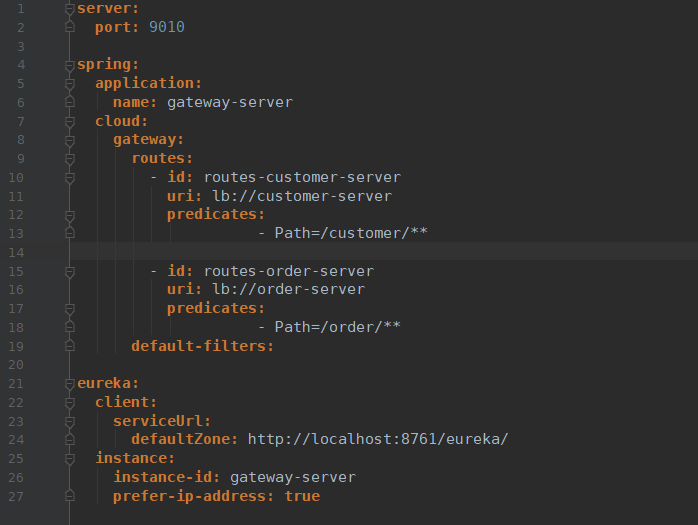Click the 'eureka:' key
The width and height of the screenshot is (698, 525).
click(108, 383)
